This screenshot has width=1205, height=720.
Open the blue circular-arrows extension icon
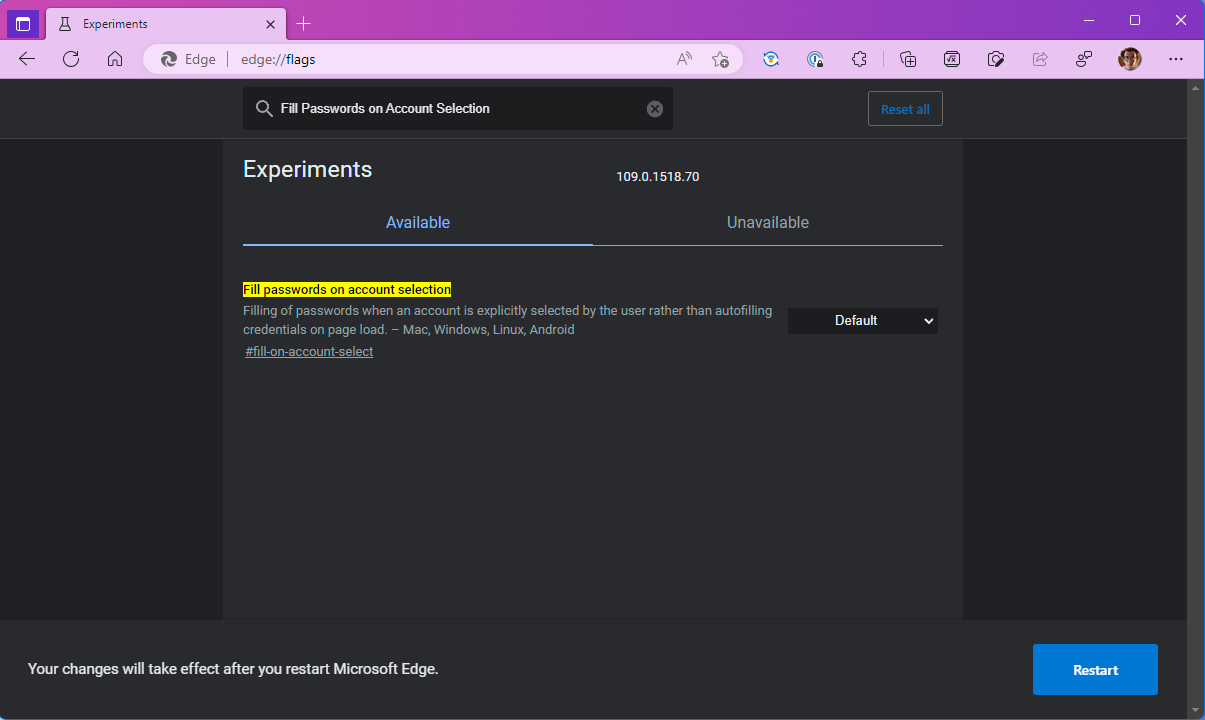pyautogui.click(x=771, y=59)
